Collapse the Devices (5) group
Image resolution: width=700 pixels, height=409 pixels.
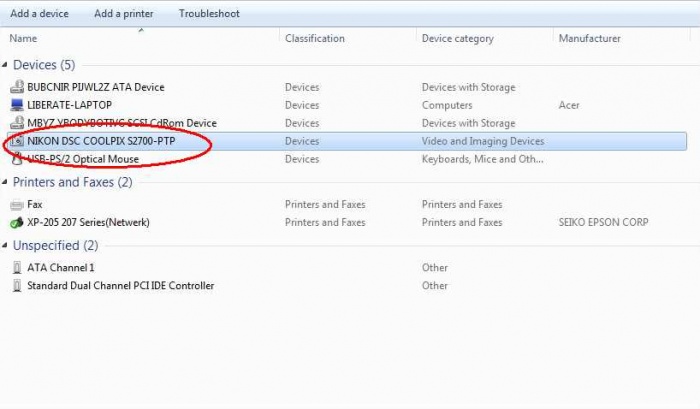[x=6, y=65]
